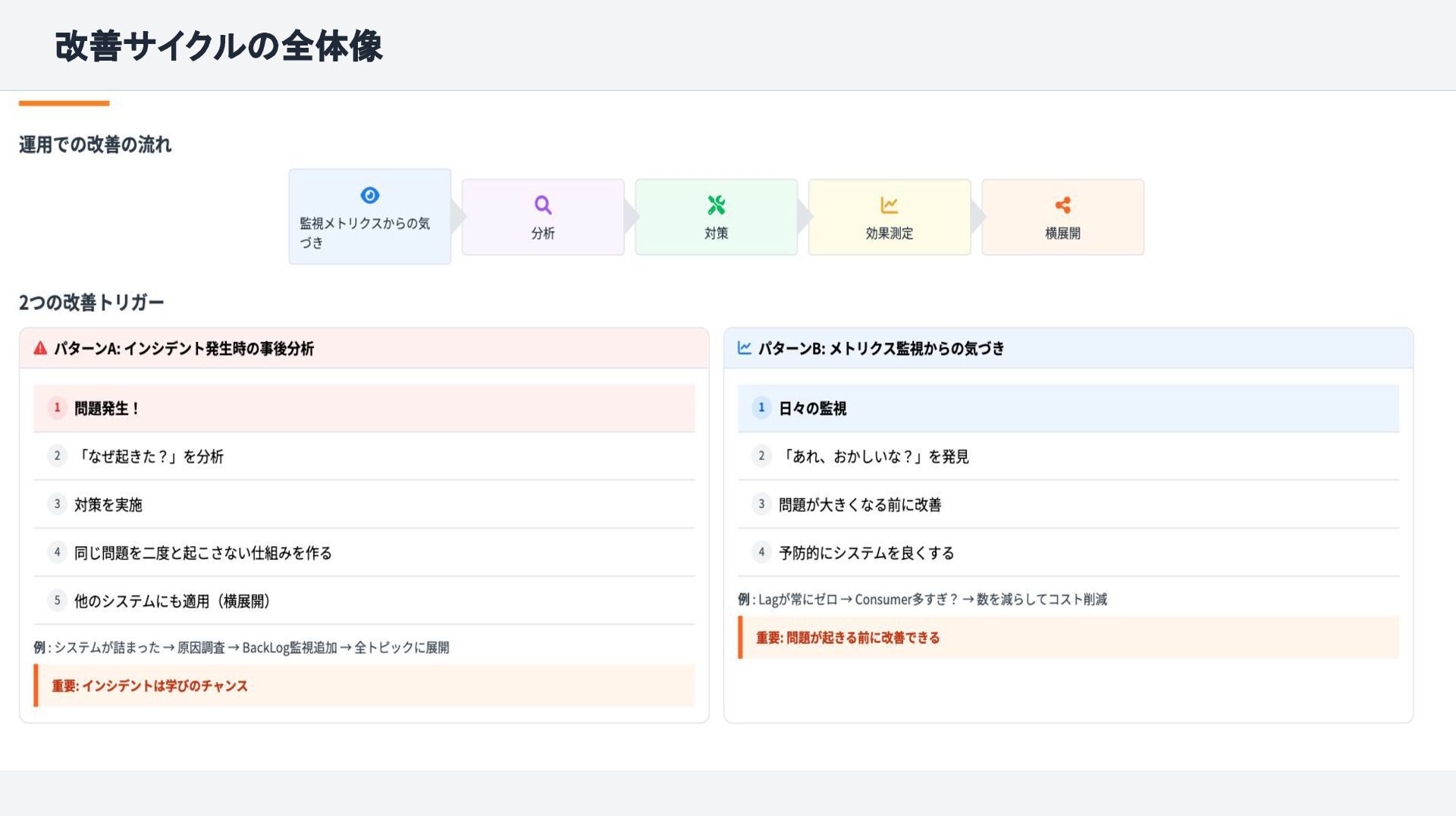This screenshot has width=1456, height=819.
Task: Select step 3 対策を実施
Action: point(108,505)
